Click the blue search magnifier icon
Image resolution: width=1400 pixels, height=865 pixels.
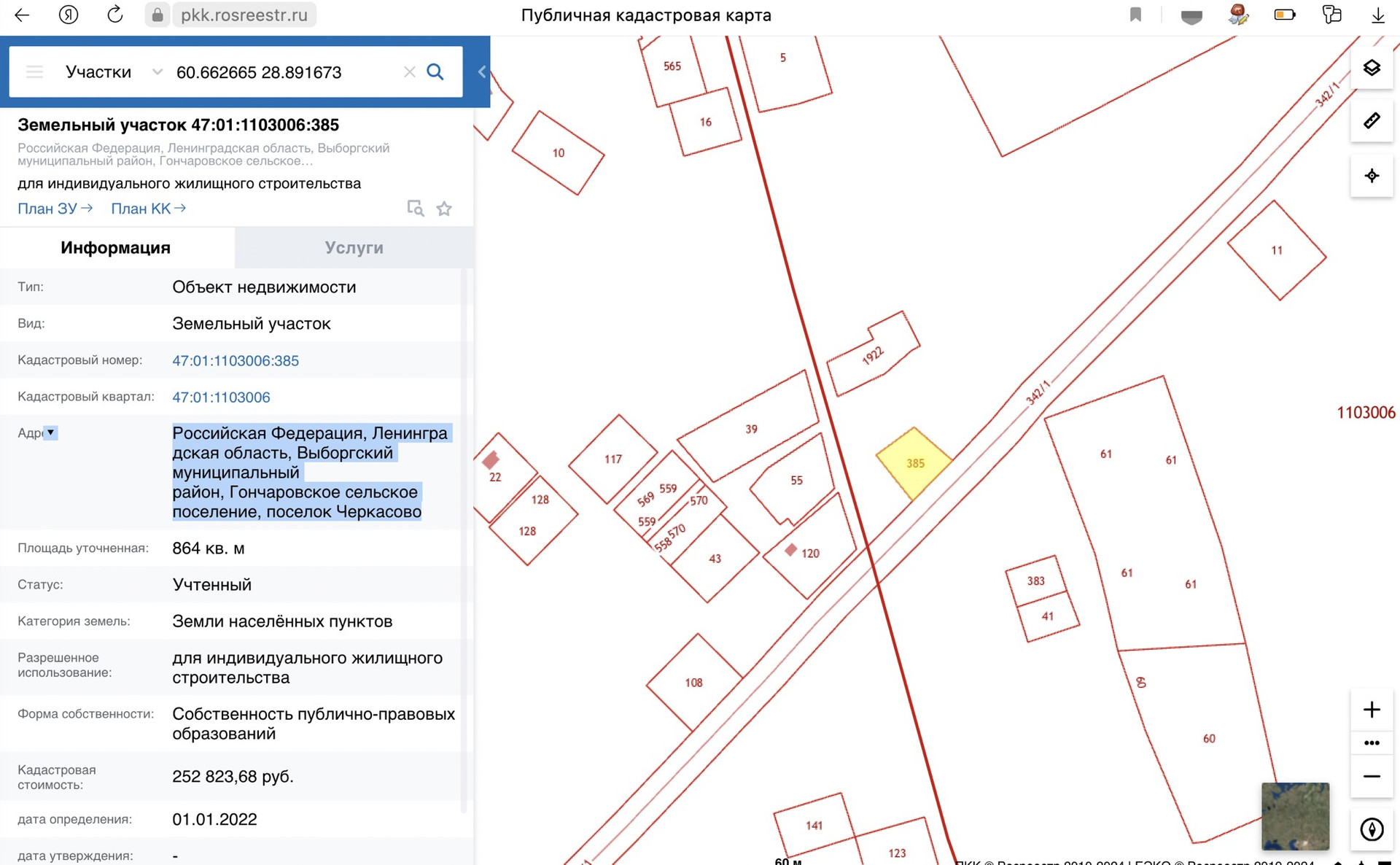click(435, 71)
